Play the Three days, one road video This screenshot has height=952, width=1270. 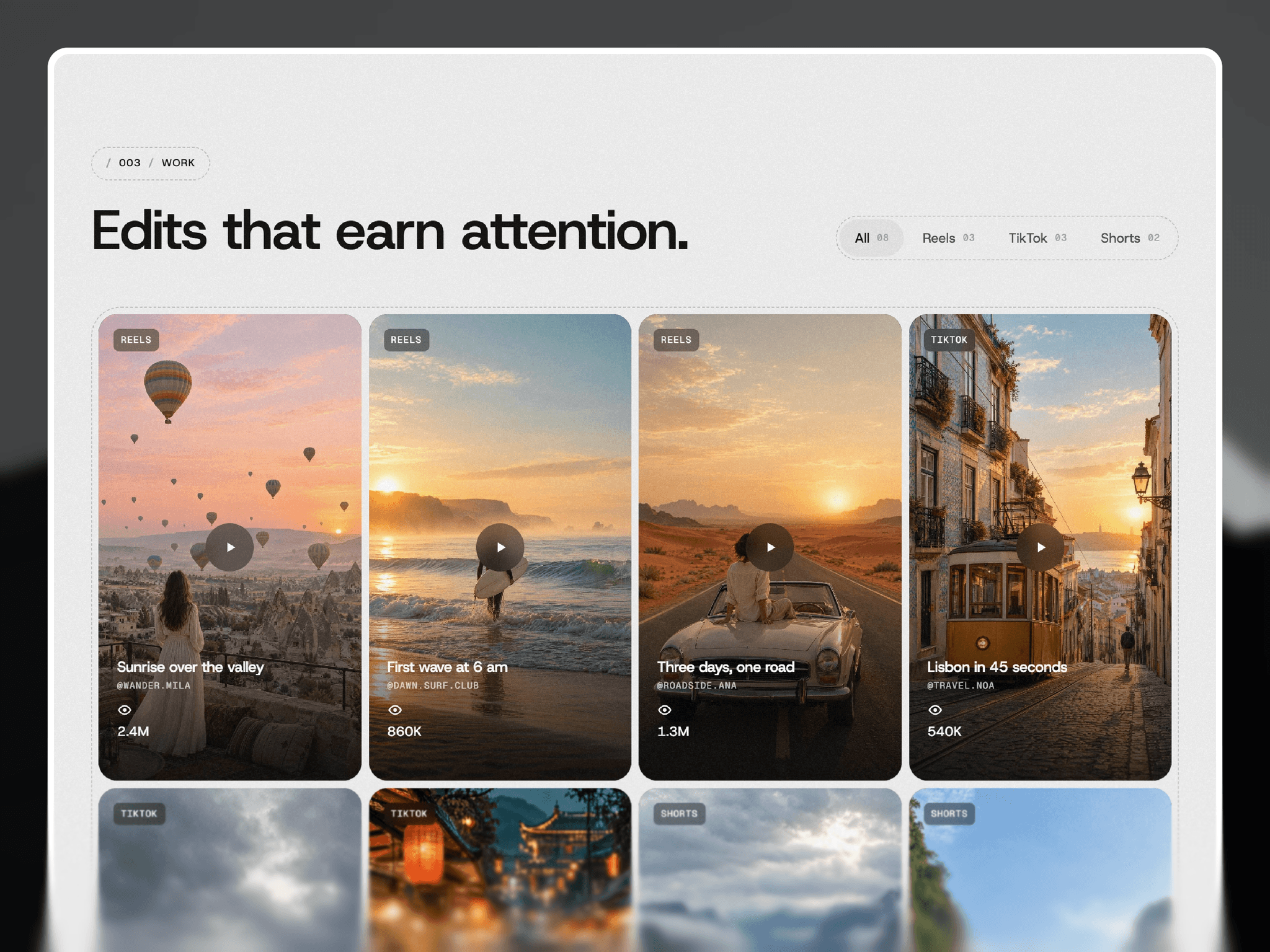(770, 547)
